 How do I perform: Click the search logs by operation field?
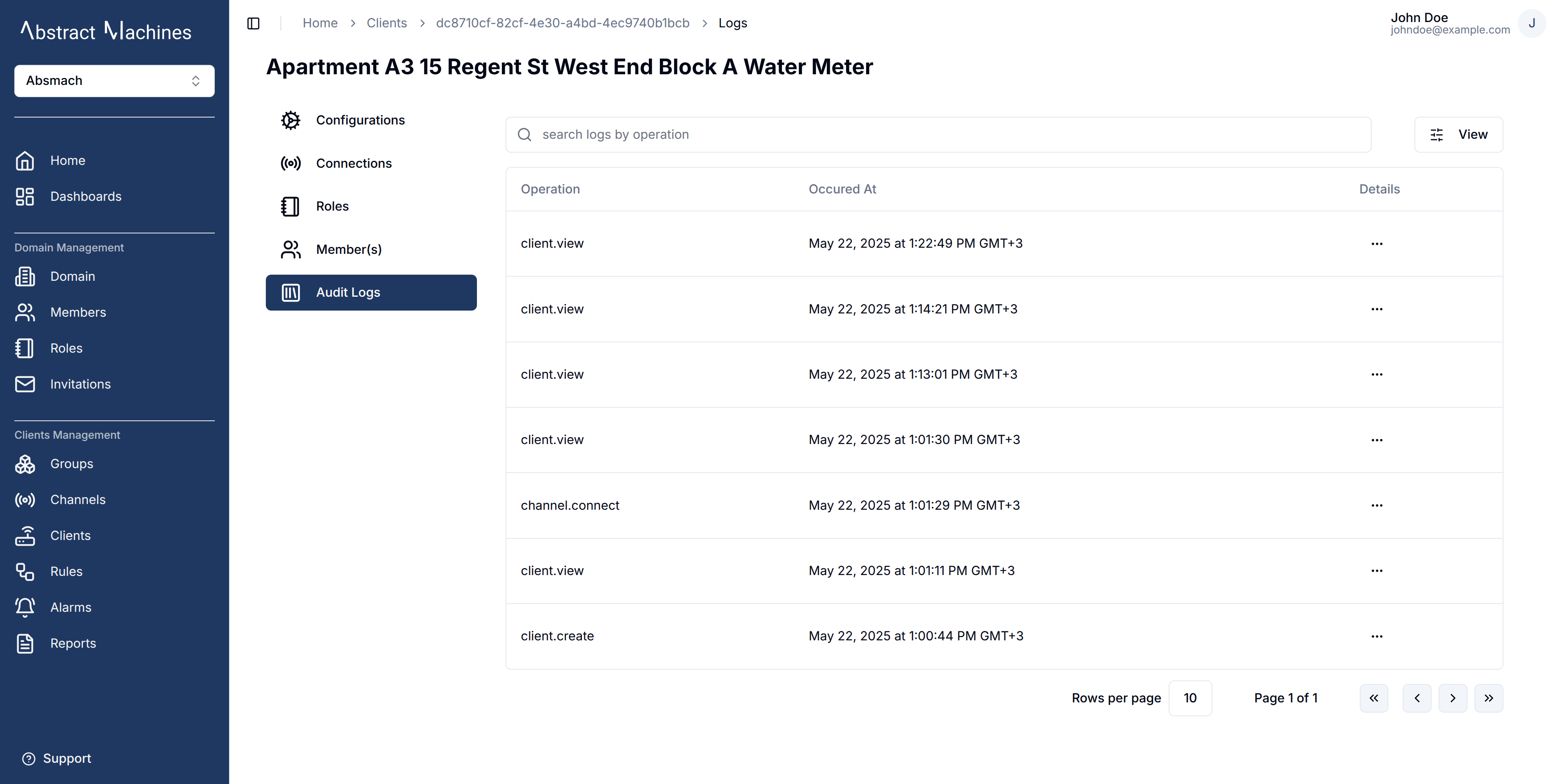point(938,134)
